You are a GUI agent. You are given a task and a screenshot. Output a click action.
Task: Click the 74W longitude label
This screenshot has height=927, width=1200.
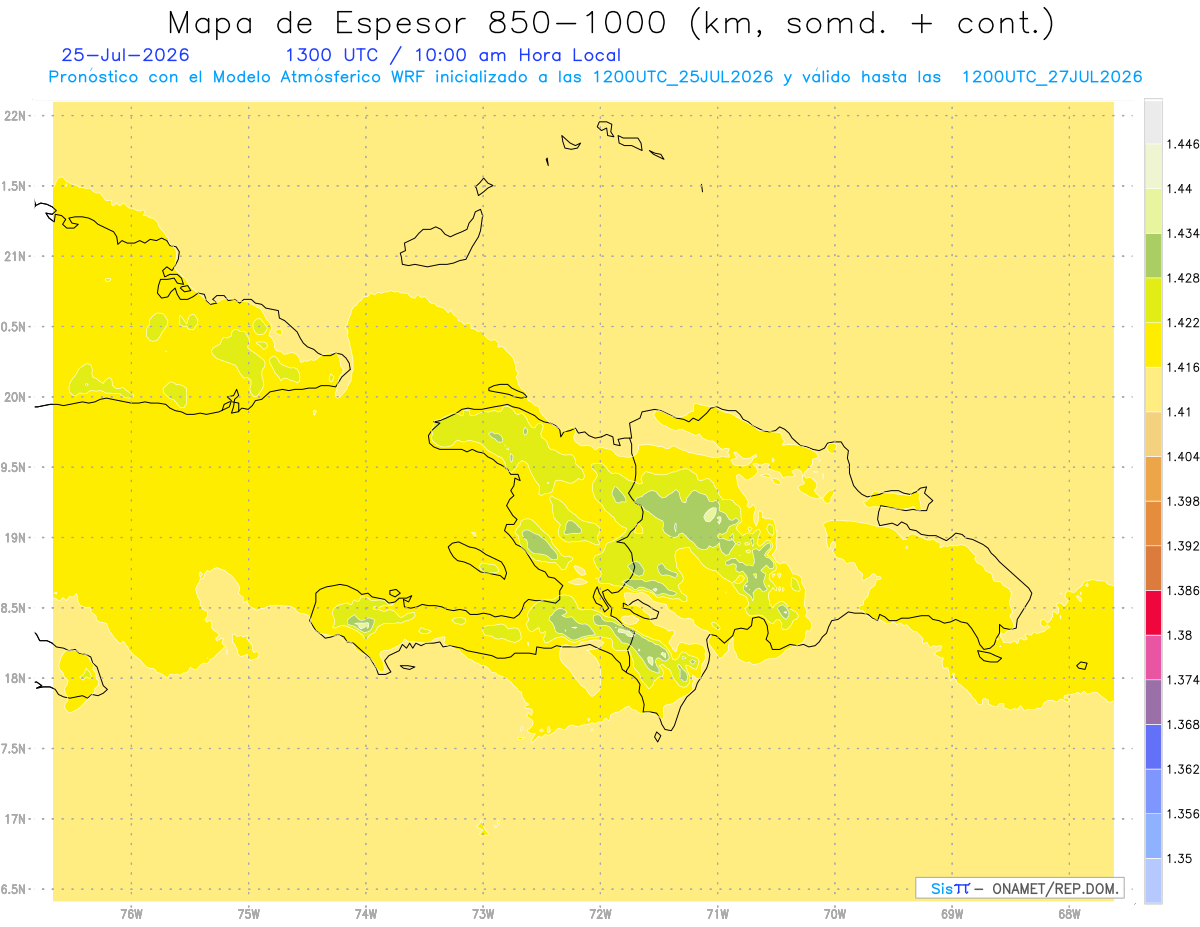(365, 913)
